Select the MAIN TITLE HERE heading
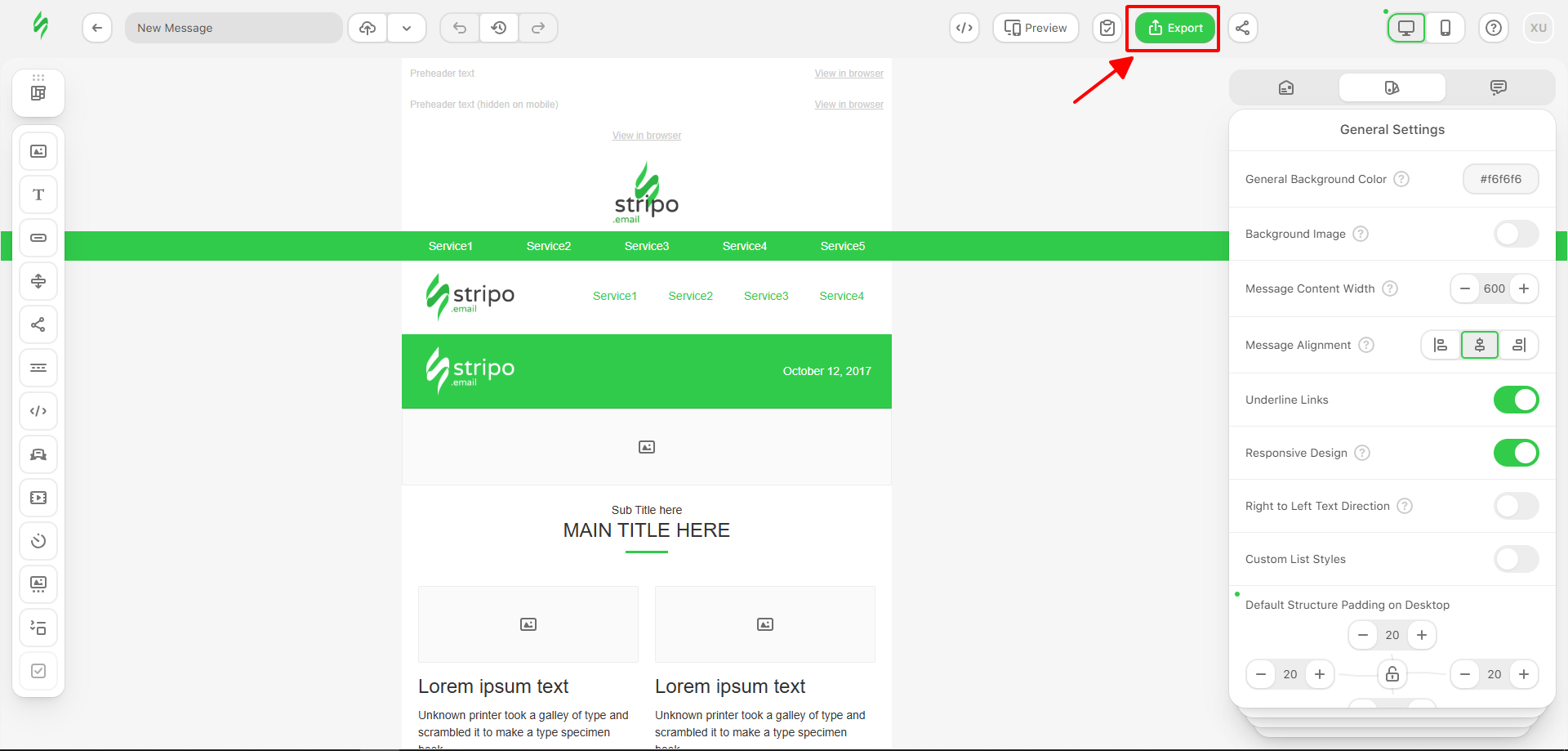The image size is (1568, 751). click(647, 530)
